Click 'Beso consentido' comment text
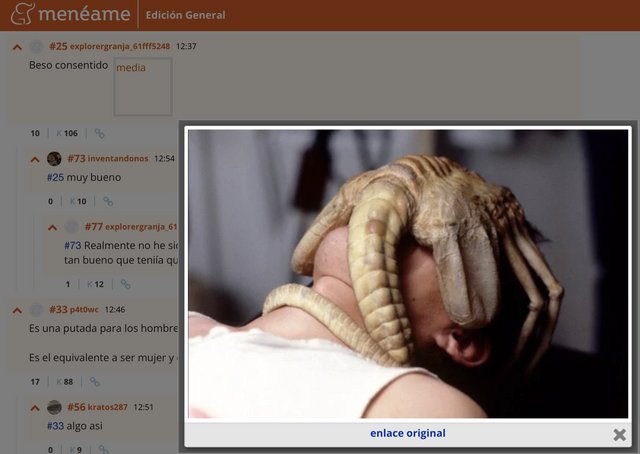This screenshot has height=454, width=640. pyautogui.click(x=69, y=65)
